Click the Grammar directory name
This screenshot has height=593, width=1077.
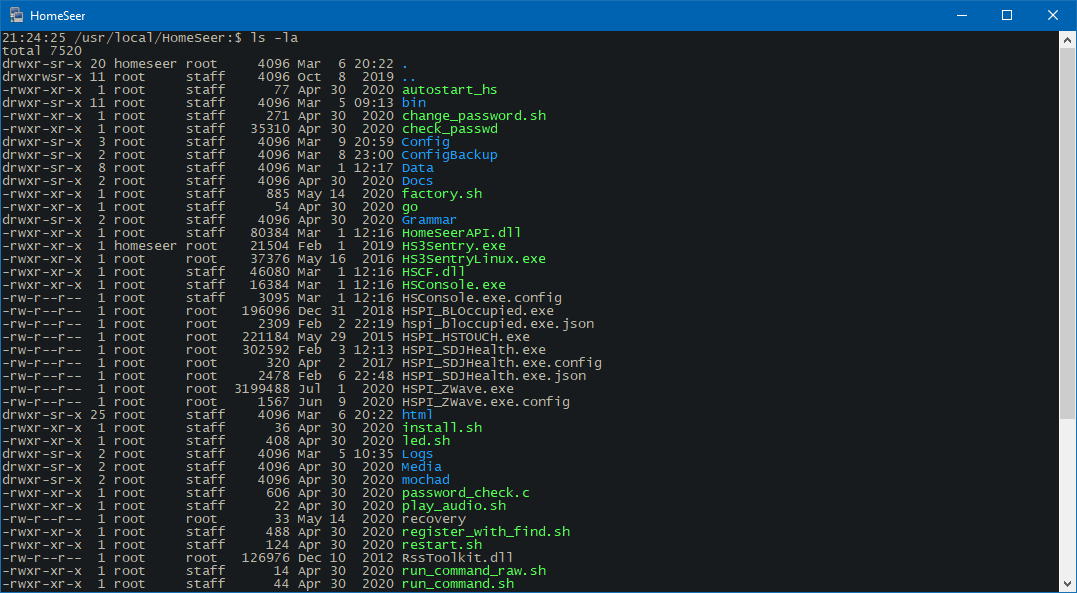click(x=429, y=220)
